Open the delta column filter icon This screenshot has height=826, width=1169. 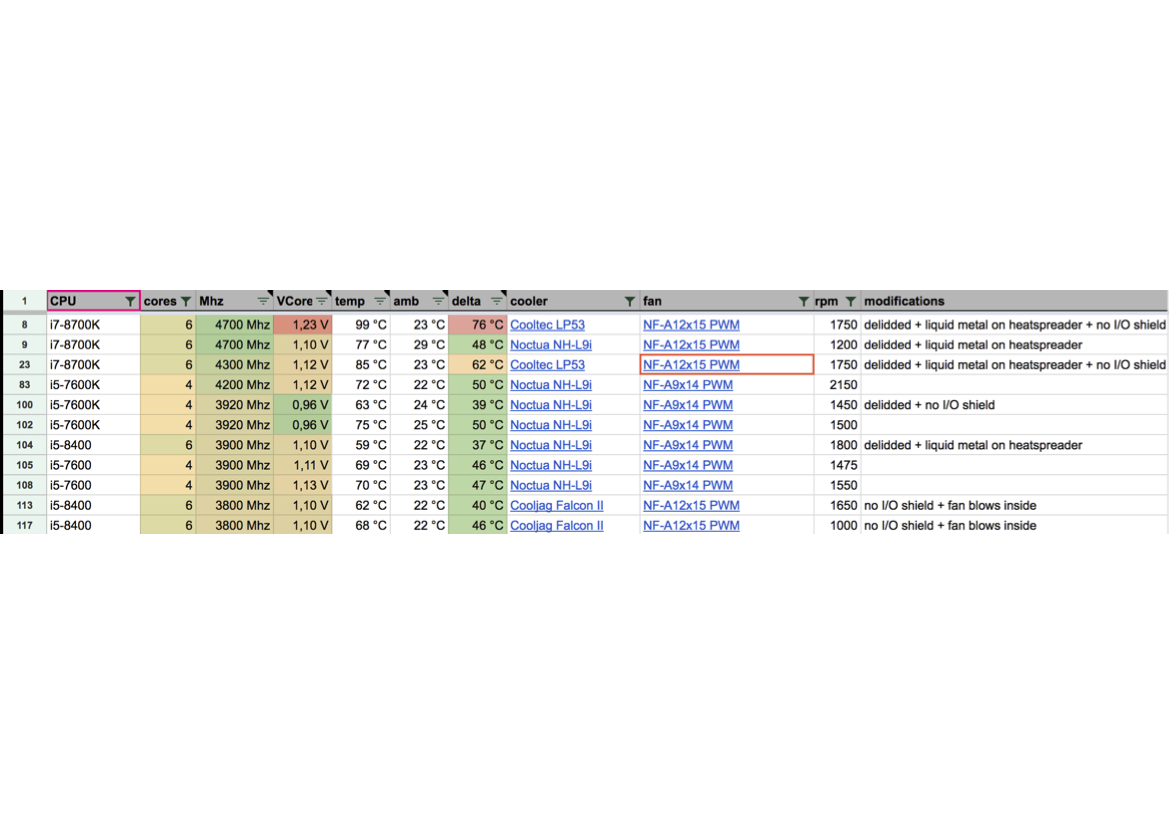click(497, 301)
